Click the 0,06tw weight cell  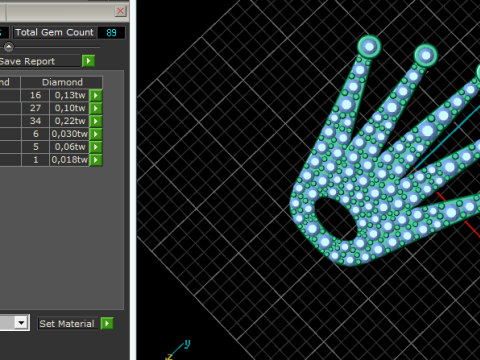click(x=70, y=147)
